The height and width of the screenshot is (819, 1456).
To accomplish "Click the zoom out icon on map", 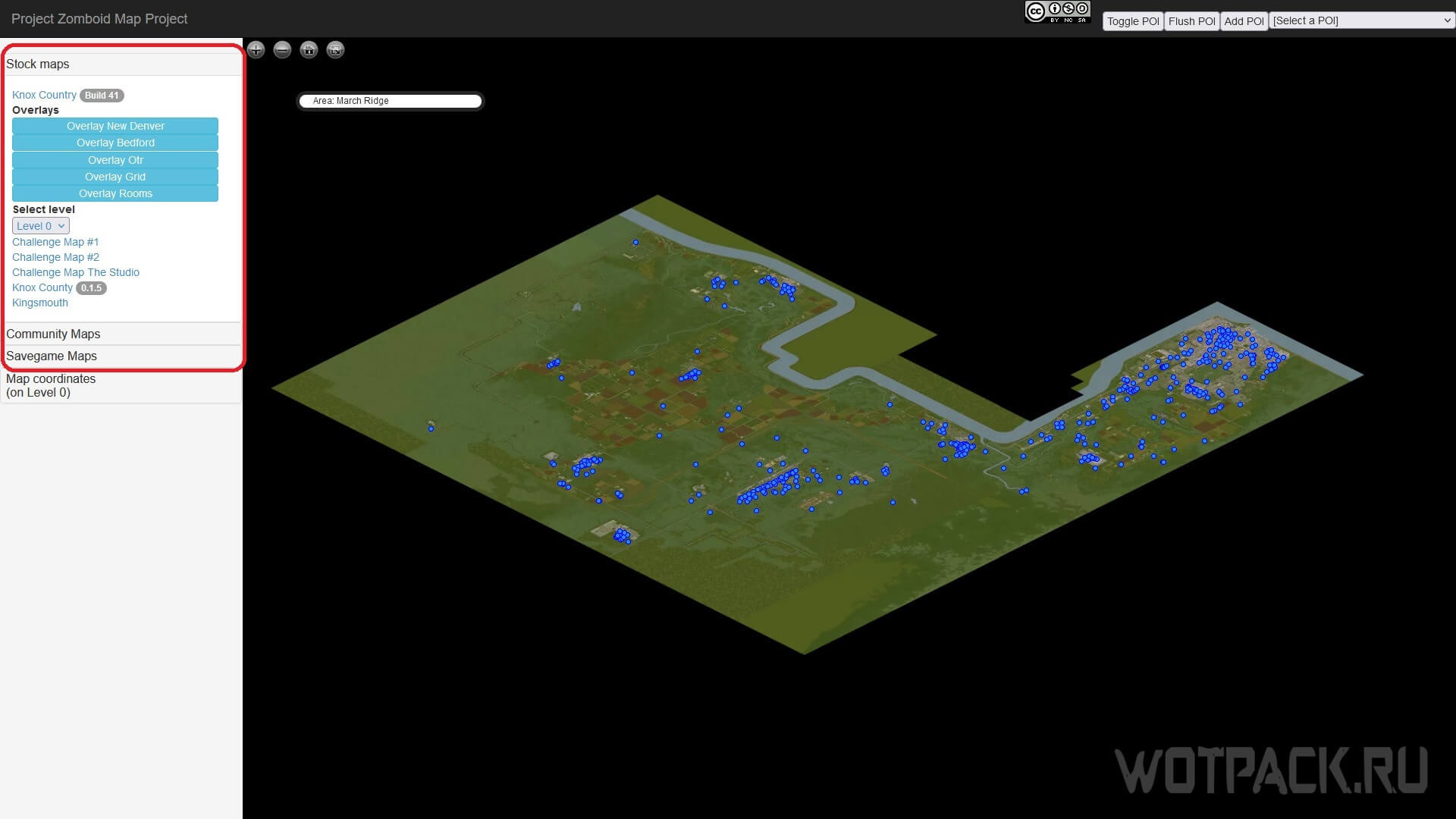I will (283, 49).
